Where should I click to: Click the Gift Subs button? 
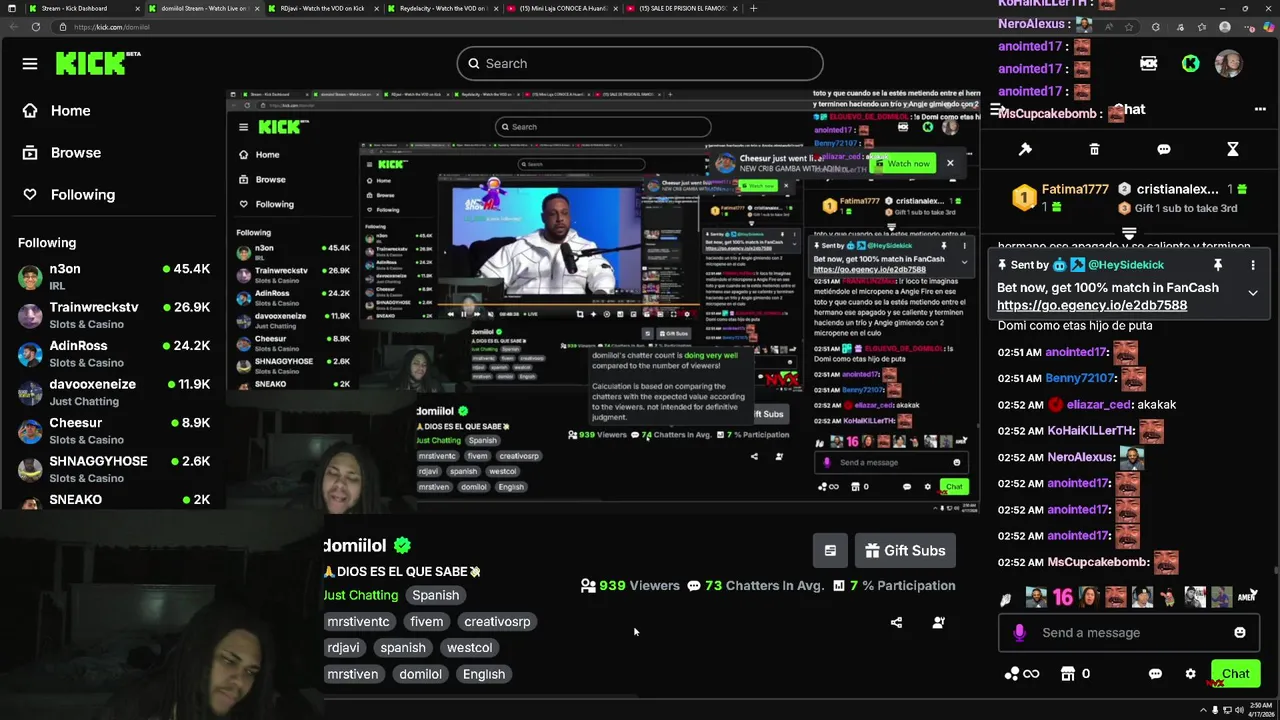click(x=905, y=550)
